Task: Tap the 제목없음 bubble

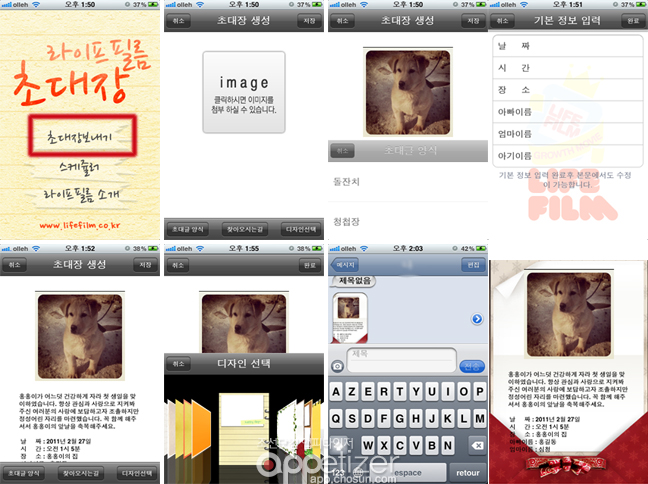Action: point(355,281)
